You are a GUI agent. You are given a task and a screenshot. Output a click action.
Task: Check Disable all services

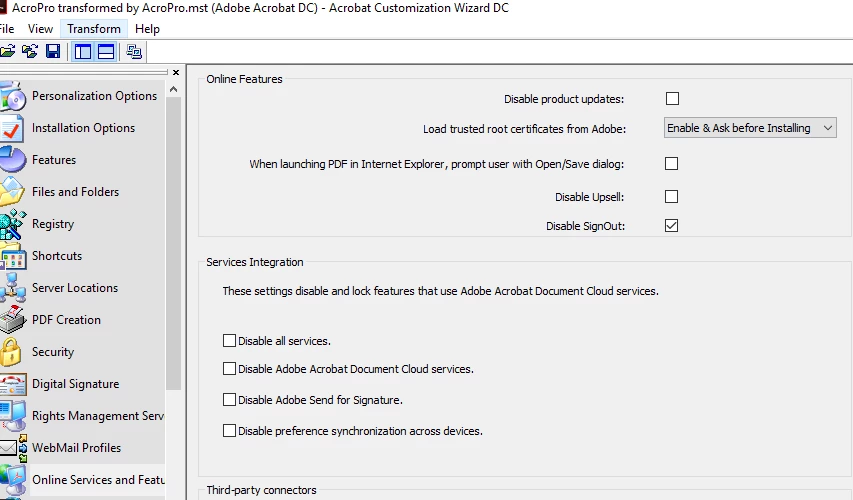pyautogui.click(x=230, y=341)
